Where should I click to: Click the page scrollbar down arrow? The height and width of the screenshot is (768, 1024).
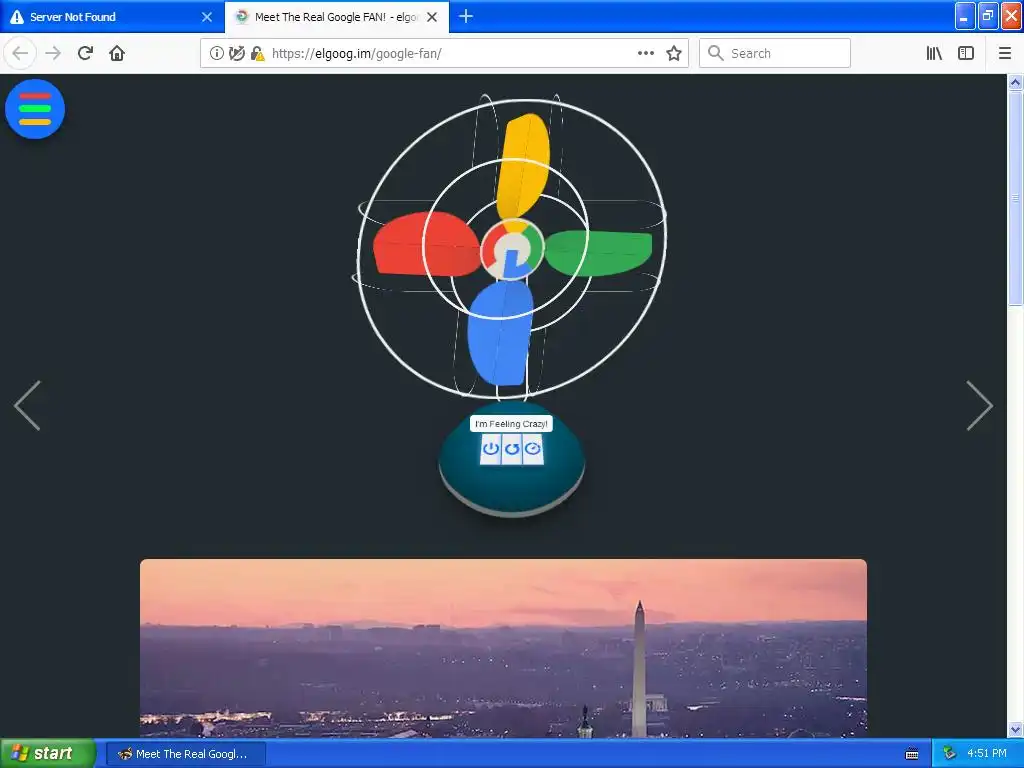[x=1015, y=729]
